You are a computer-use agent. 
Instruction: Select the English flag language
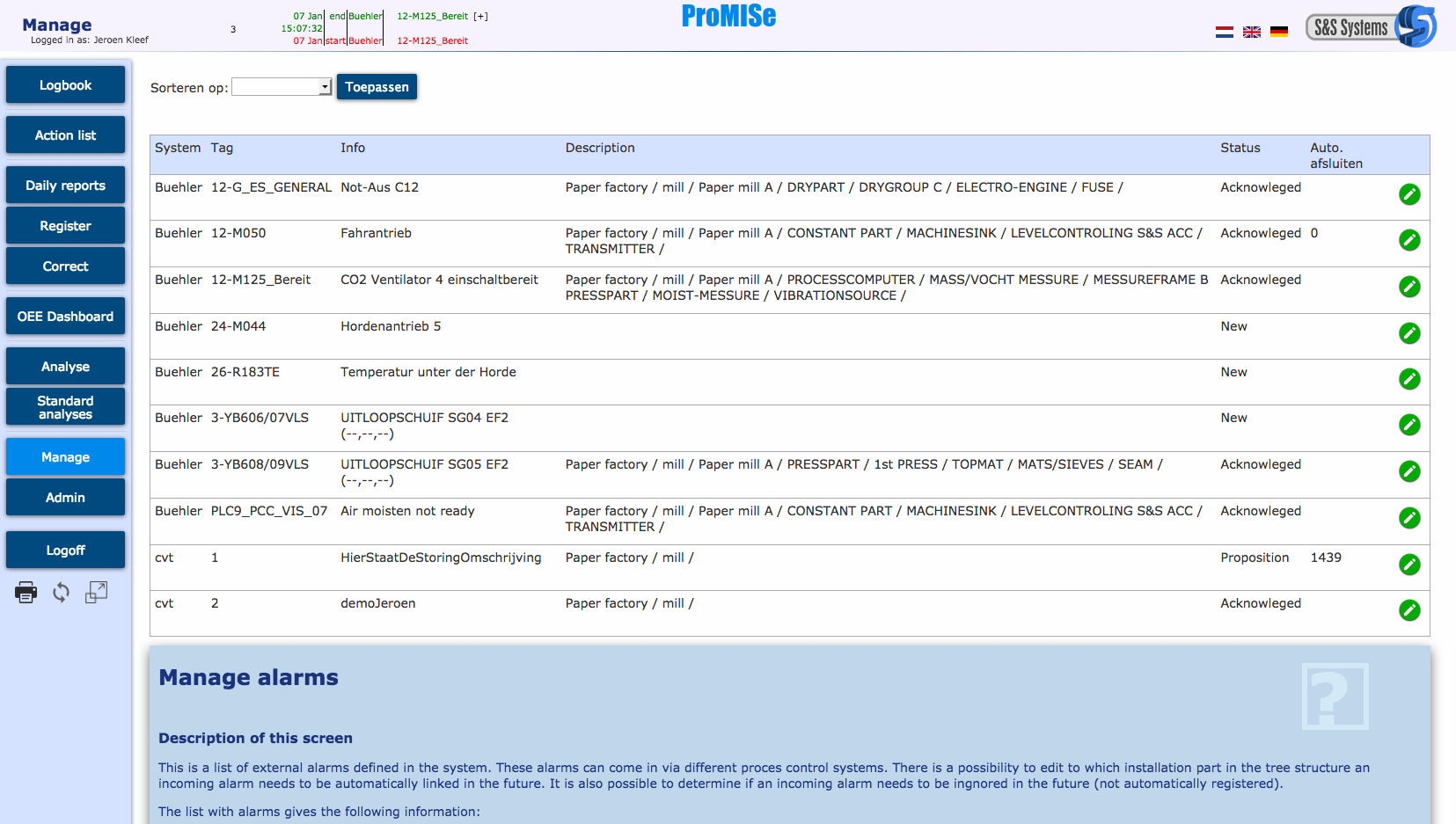tap(1251, 32)
